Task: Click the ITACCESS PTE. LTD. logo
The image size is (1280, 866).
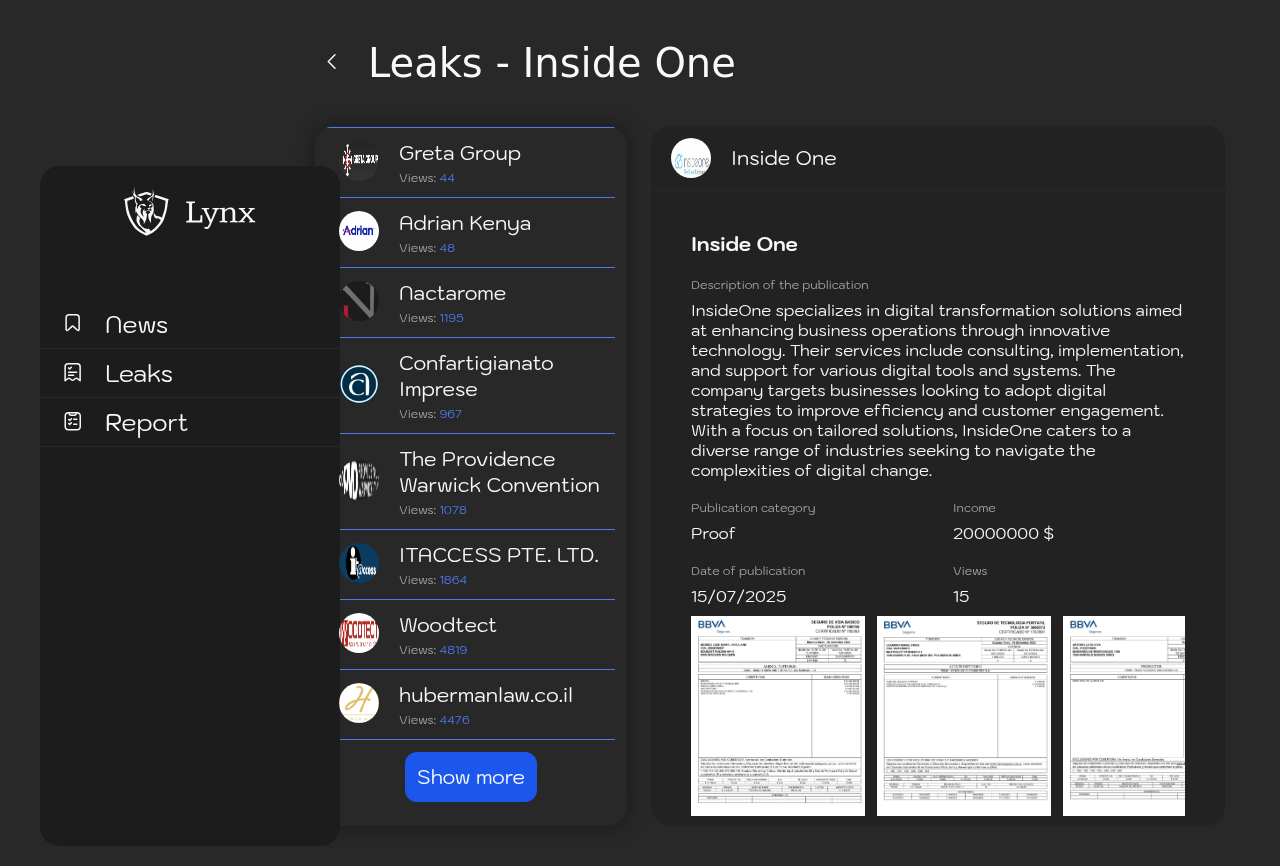Action: tap(359, 563)
